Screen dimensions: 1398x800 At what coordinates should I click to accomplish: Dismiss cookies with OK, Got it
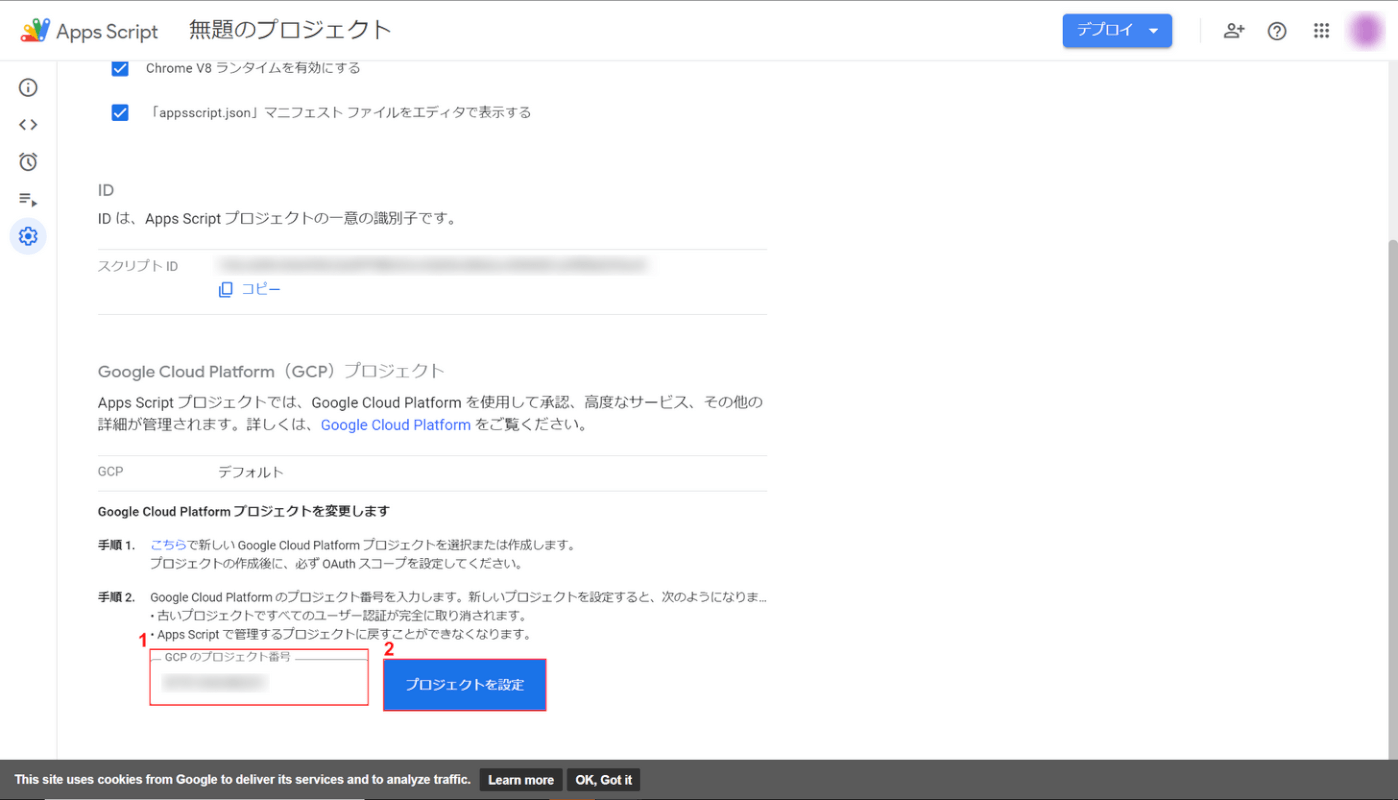coord(603,780)
